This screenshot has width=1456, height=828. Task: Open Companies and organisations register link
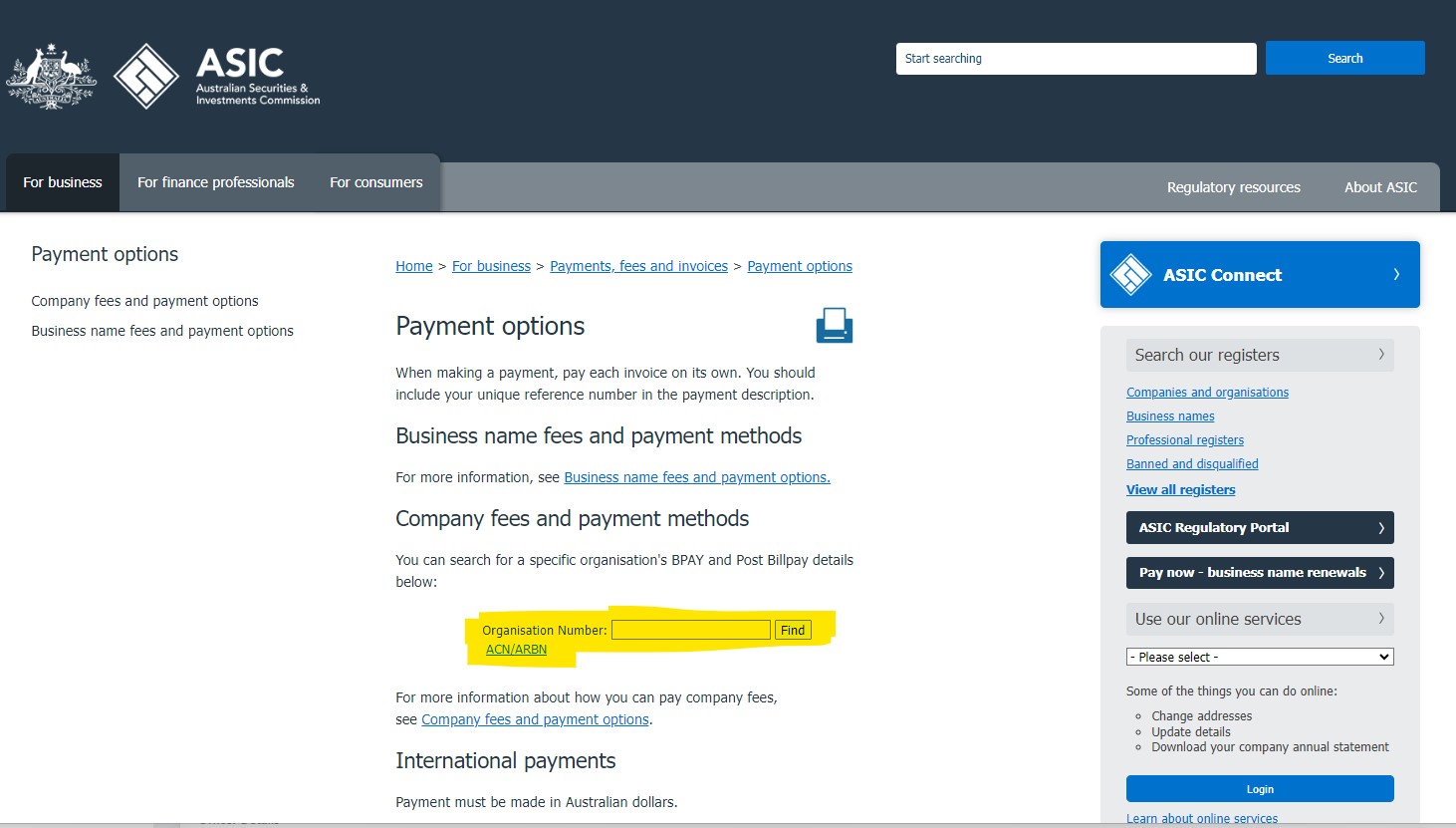click(x=1207, y=393)
